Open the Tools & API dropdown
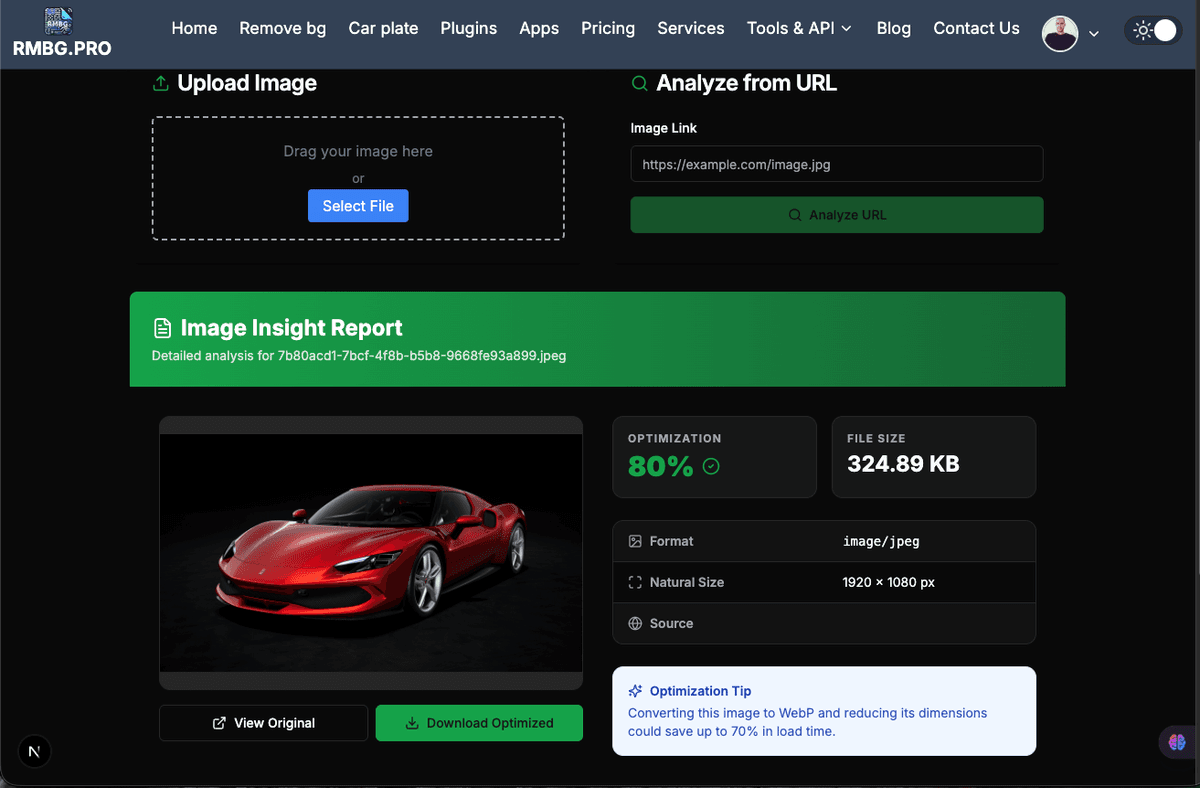The width and height of the screenshot is (1200, 788). pos(799,28)
